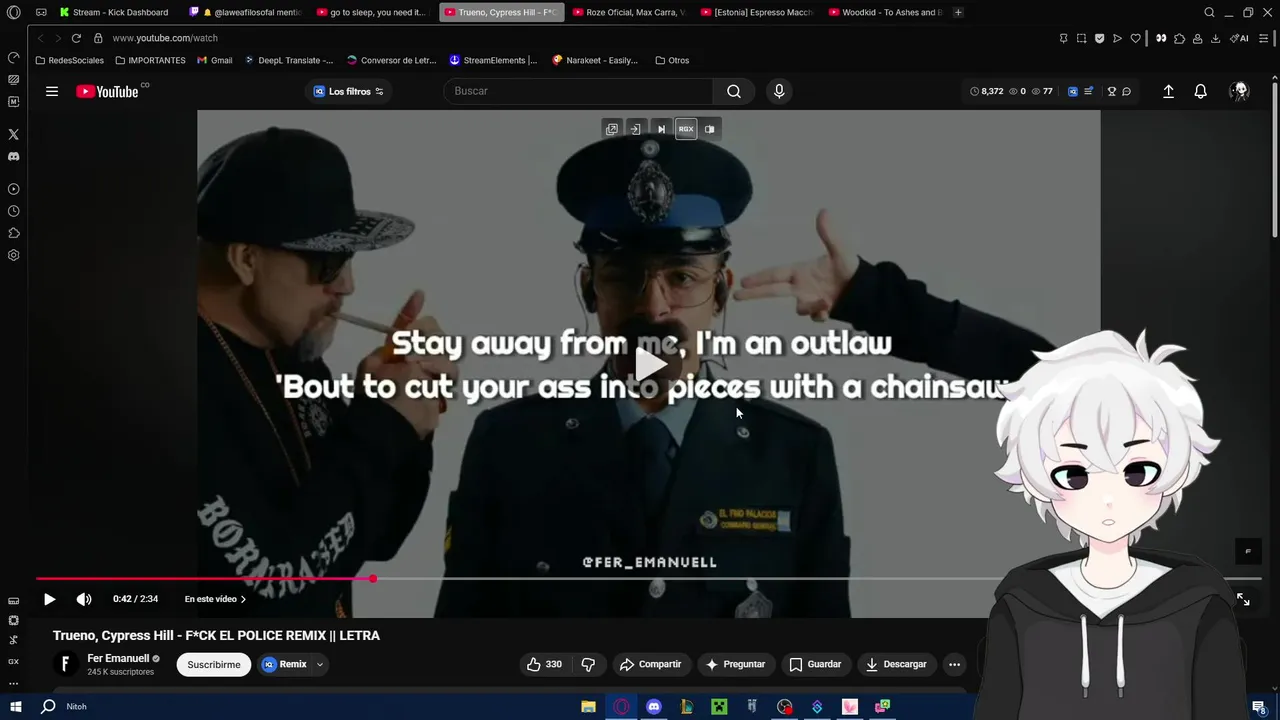Open the 'Los filtros' filter selector
This screenshot has width=1280, height=720.
(x=348, y=91)
